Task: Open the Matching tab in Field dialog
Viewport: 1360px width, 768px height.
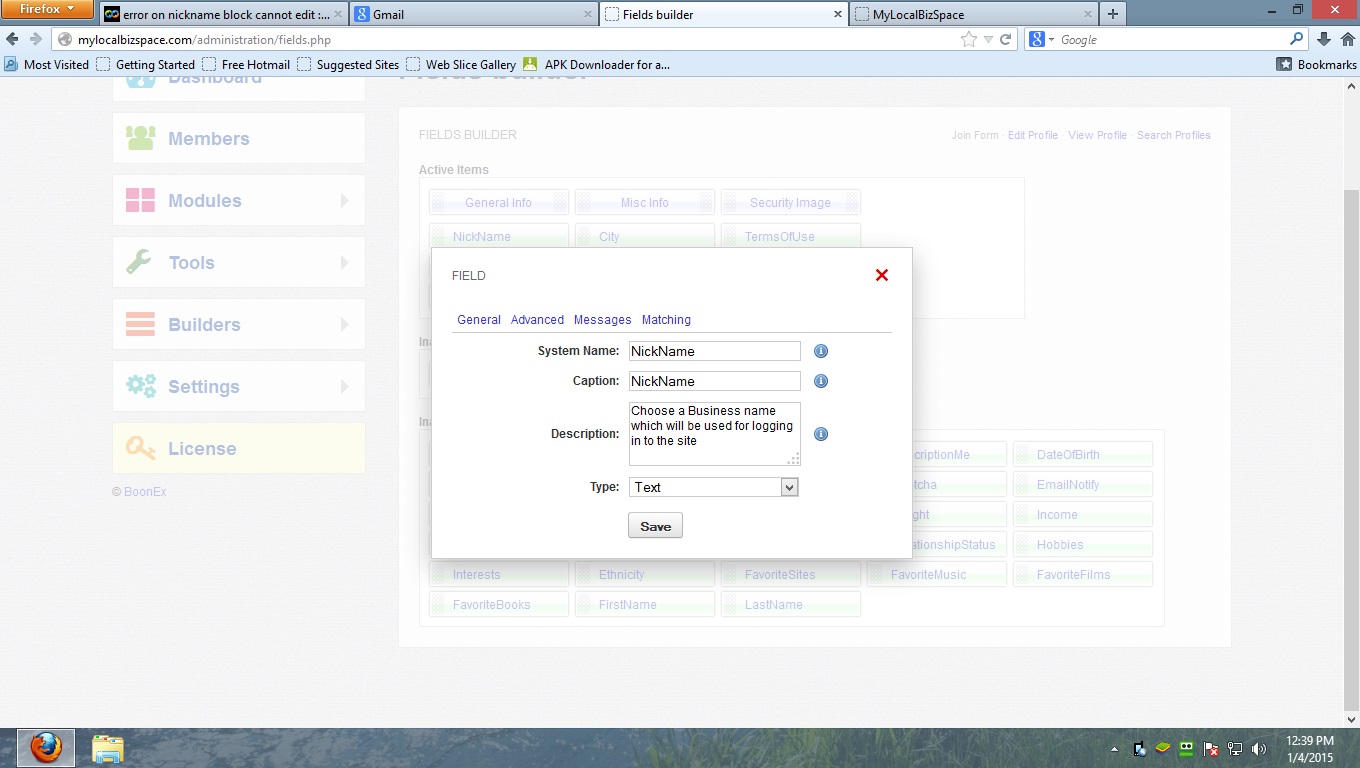Action: (x=666, y=320)
